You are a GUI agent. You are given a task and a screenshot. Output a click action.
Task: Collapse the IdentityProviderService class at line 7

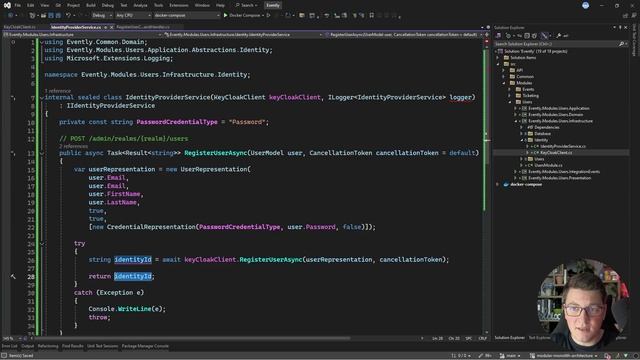[42, 98]
